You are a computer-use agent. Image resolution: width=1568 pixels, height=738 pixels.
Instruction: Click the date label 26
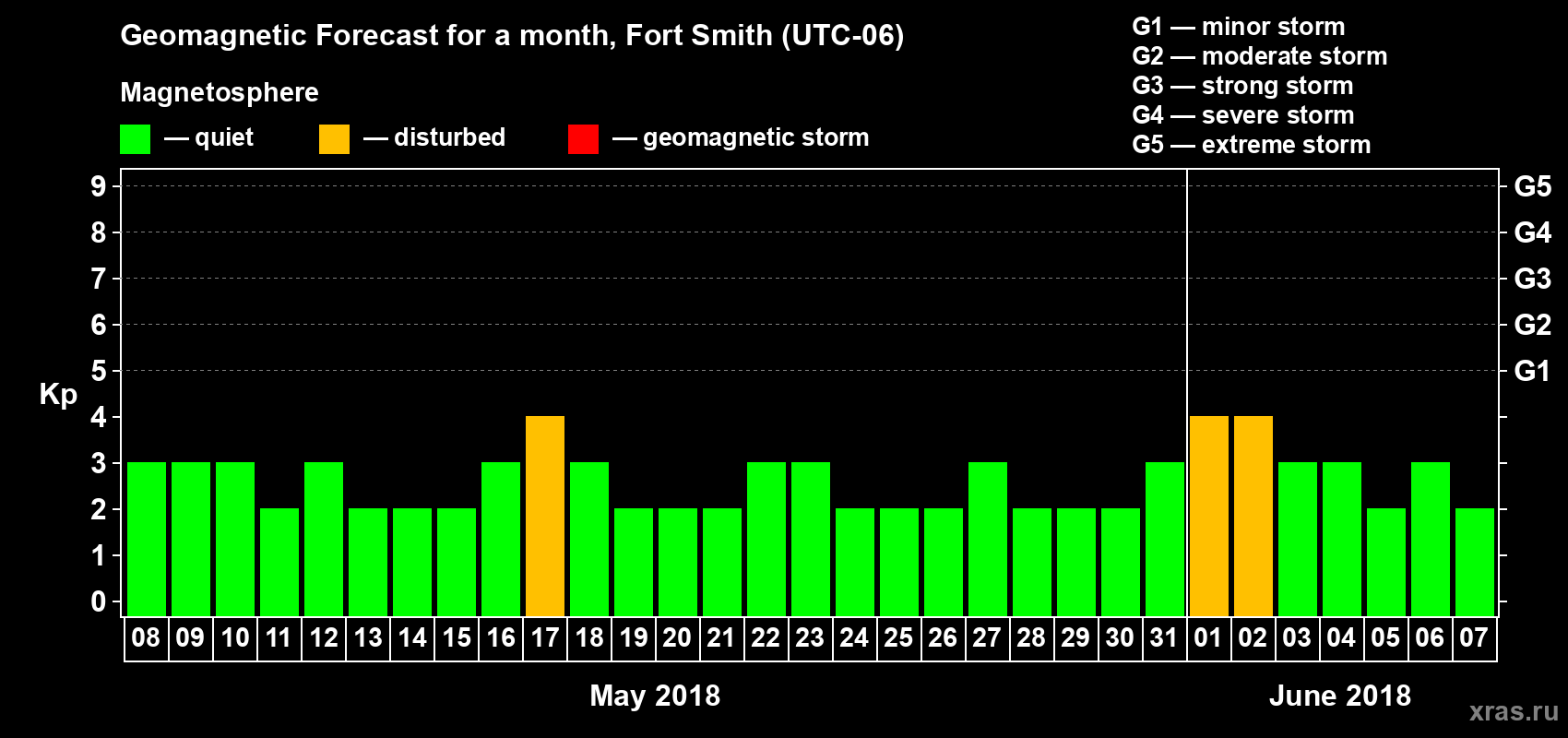[943, 638]
